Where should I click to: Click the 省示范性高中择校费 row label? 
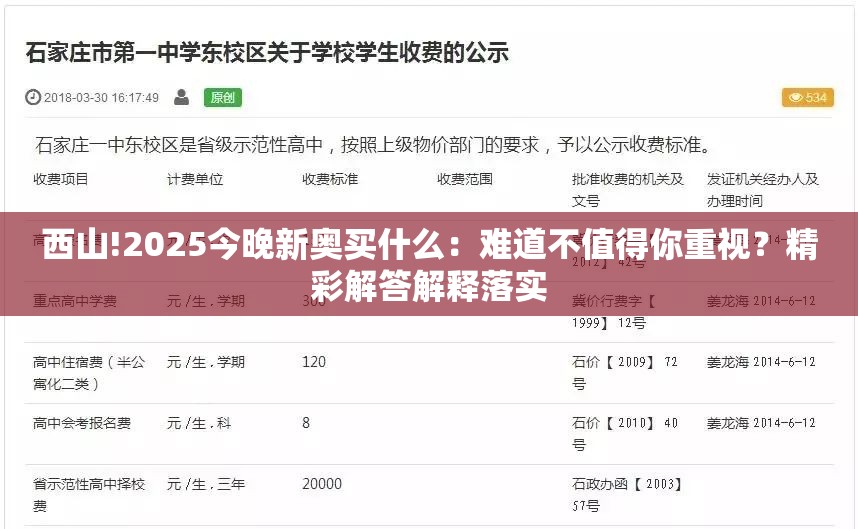click(x=89, y=495)
